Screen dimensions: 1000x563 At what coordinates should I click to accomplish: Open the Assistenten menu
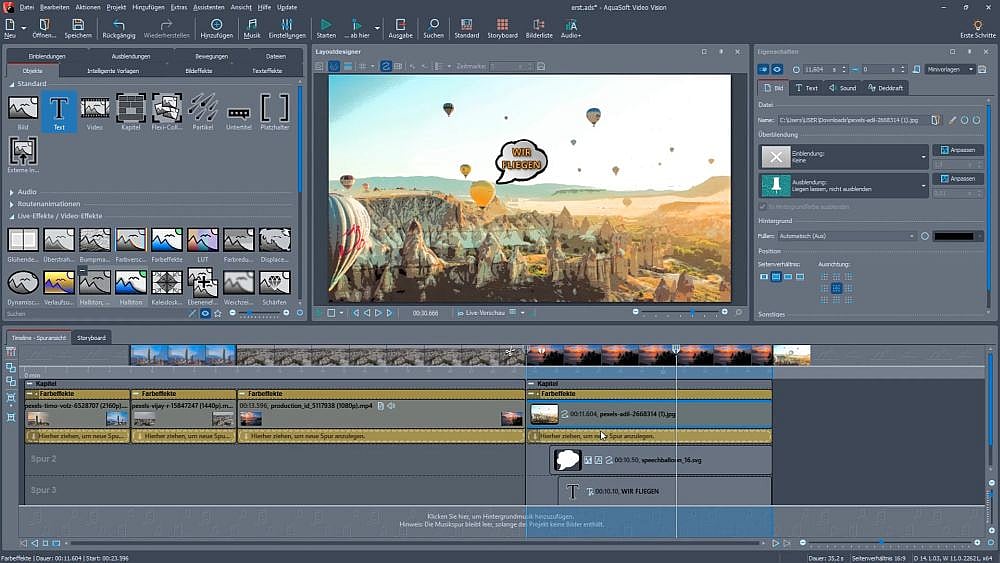(x=208, y=7)
